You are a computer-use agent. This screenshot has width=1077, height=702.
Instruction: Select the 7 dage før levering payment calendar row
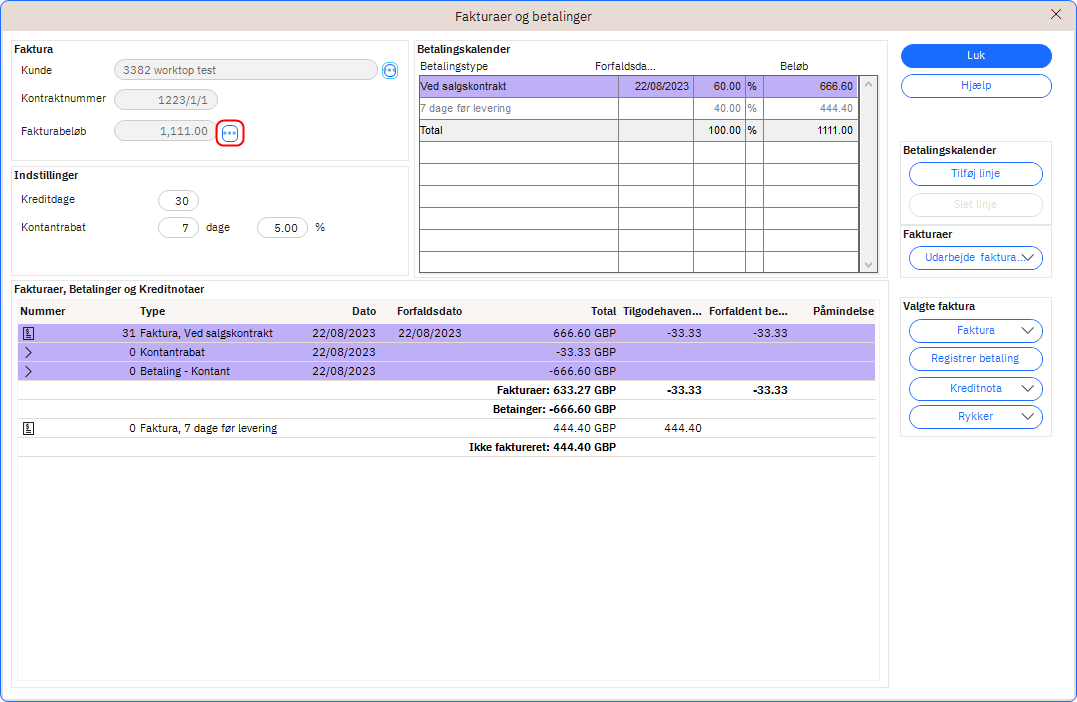coord(517,109)
